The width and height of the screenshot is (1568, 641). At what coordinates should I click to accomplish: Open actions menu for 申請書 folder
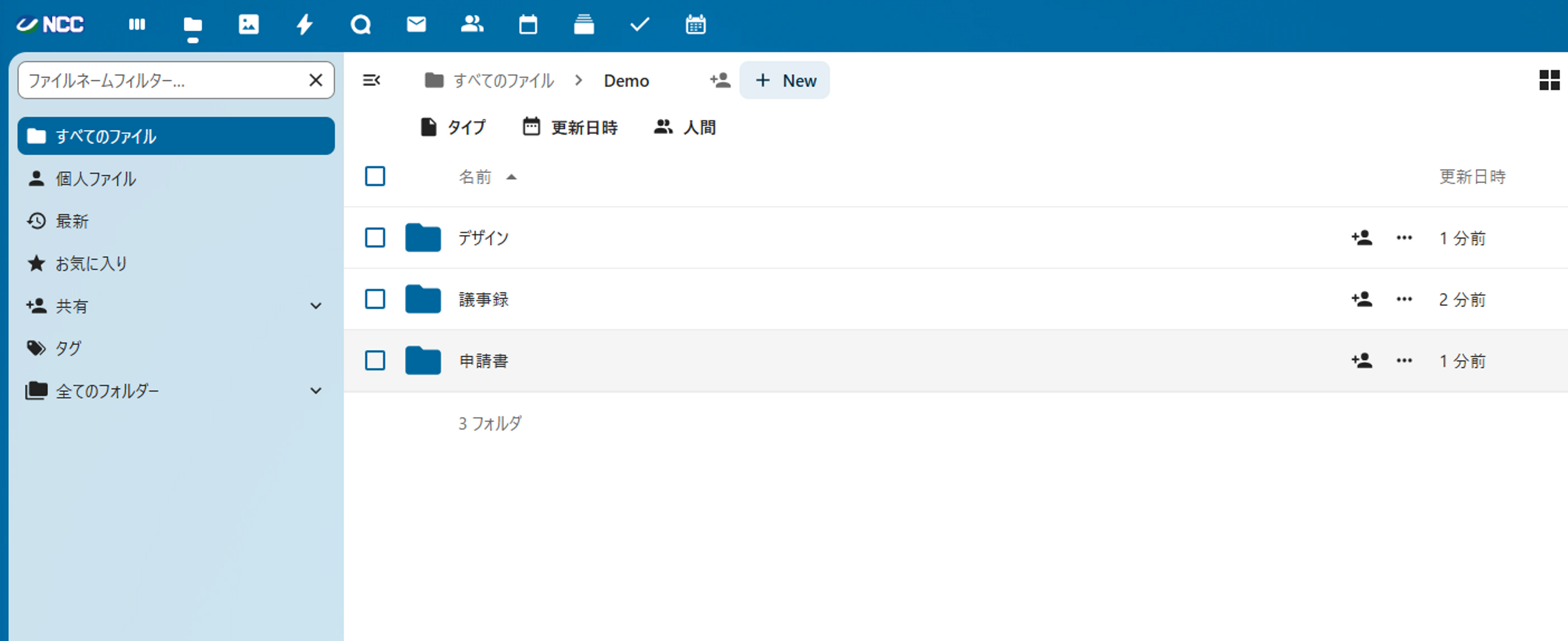pos(1404,361)
